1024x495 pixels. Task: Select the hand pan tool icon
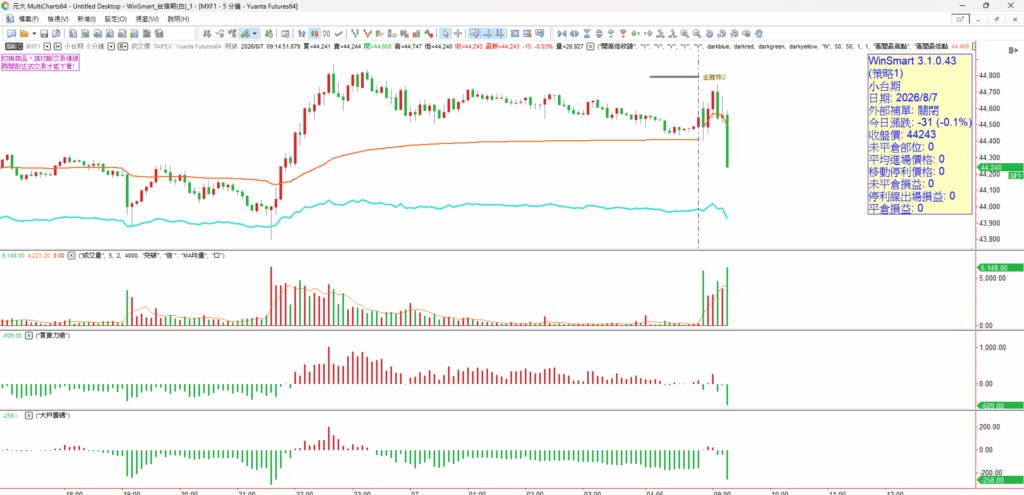tap(759, 33)
